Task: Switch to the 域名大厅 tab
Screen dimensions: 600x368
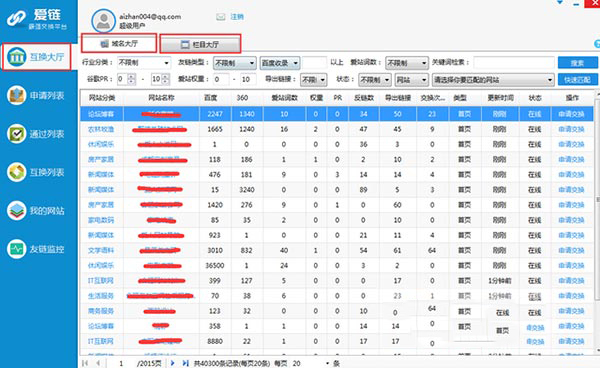Action: pyautogui.click(x=119, y=43)
